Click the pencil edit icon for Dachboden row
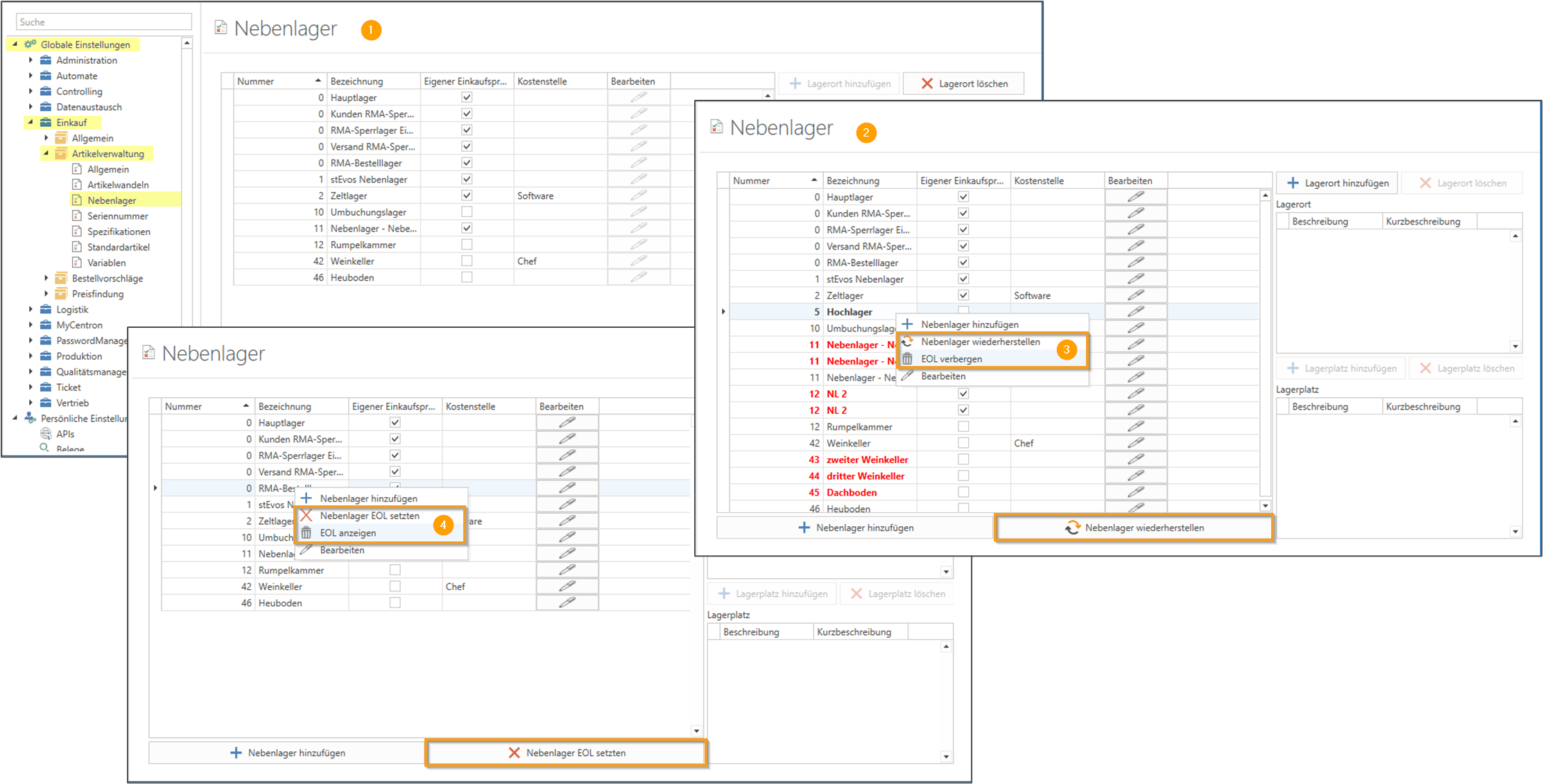The height and width of the screenshot is (784, 1543). [1135, 492]
